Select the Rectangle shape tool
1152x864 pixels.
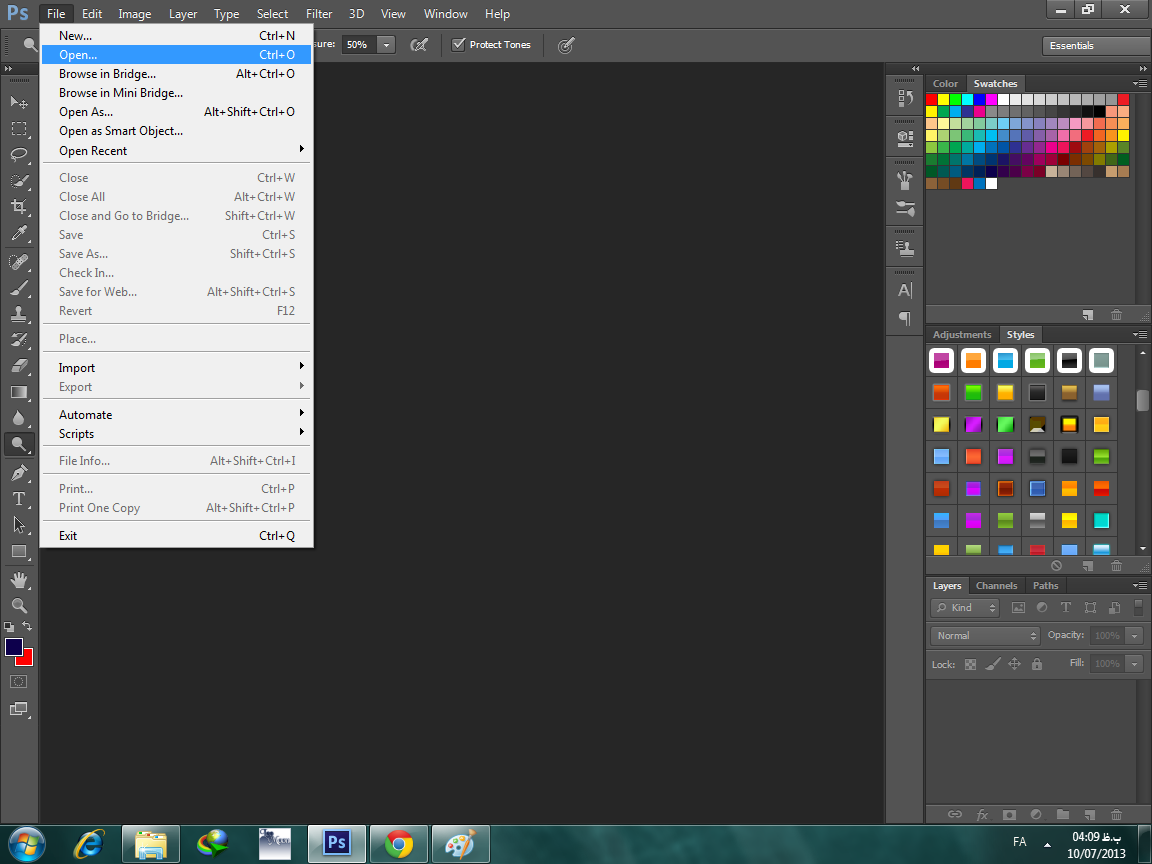pyautogui.click(x=19, y=551)
